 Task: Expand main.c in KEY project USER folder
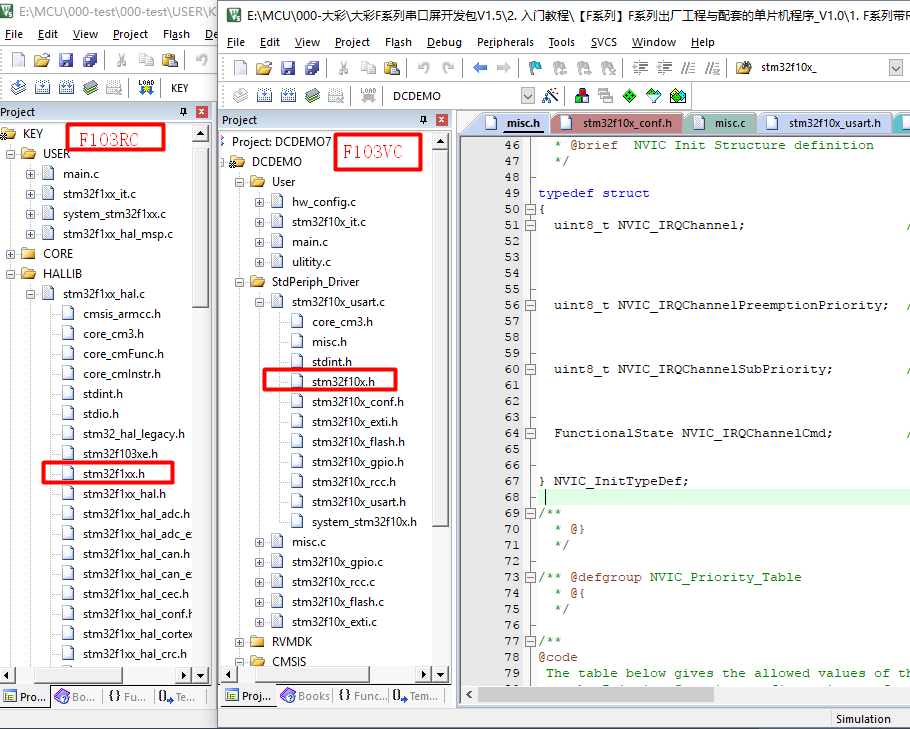coord(30,174)
